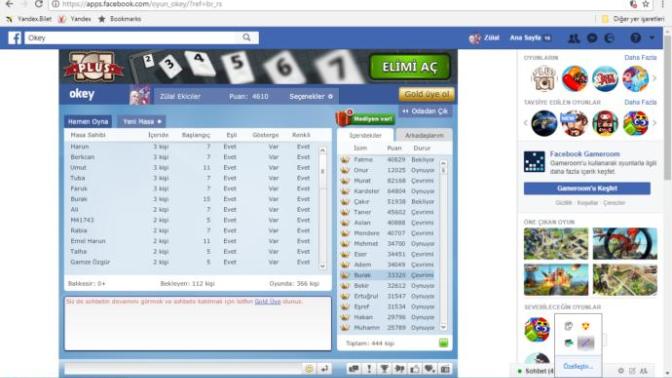Open Sohbet chat bar at bottom

535,371
